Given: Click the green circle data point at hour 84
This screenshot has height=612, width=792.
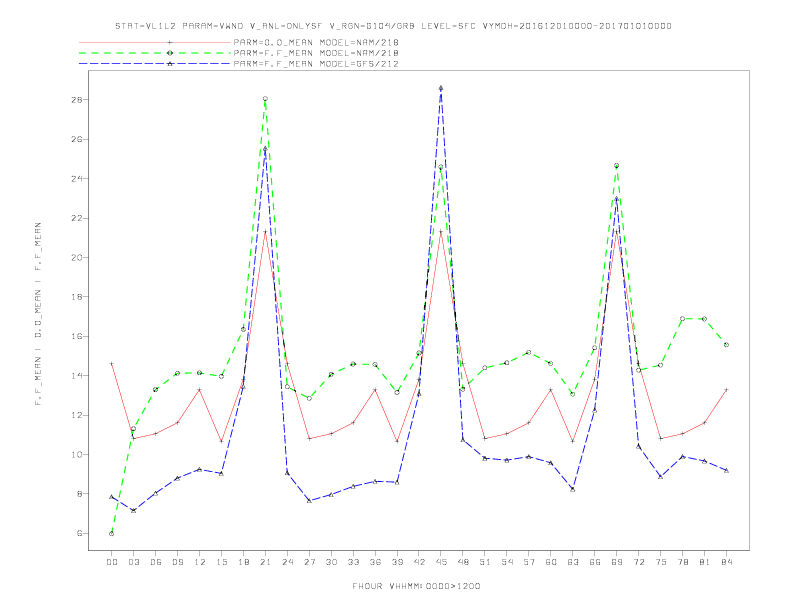Looking at the screenshot, I should click(x=726, y=345).
